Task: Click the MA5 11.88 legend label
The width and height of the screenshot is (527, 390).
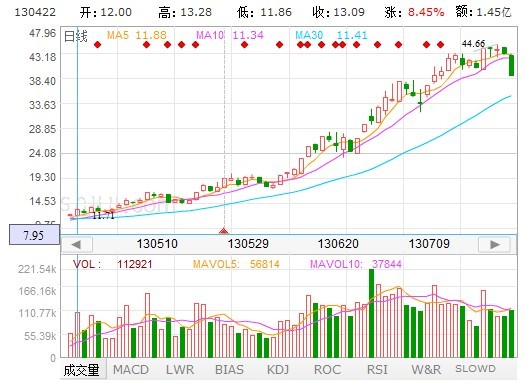Action: [136, 35]
